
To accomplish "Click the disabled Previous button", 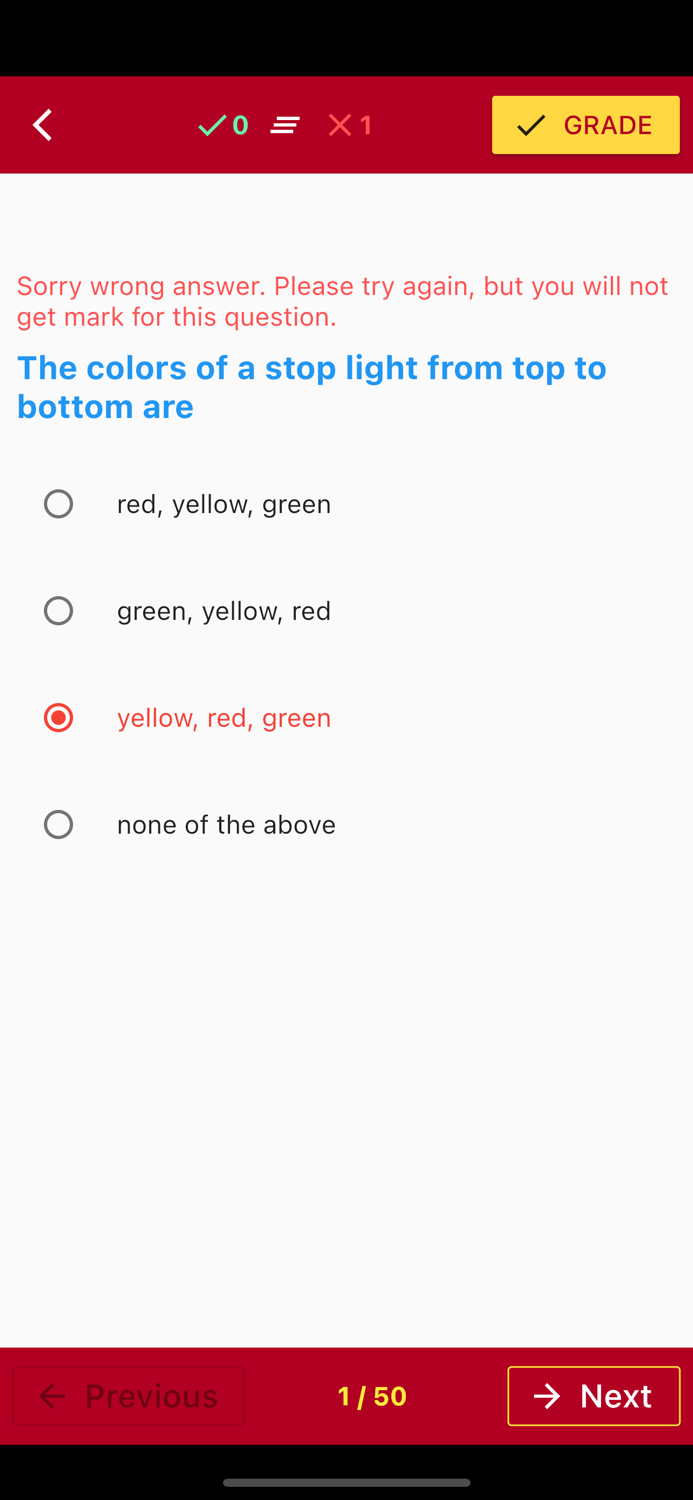I will pyautogui.click(x=128, y=1396).
